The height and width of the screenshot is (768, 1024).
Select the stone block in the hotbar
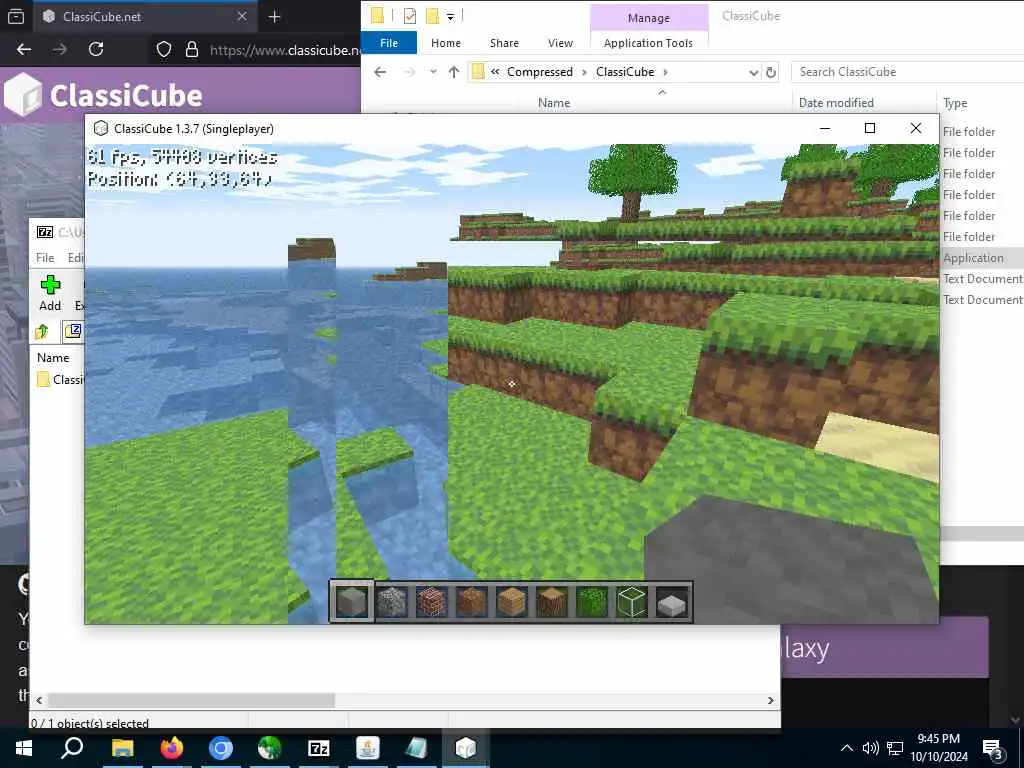(x=352, y=601)
